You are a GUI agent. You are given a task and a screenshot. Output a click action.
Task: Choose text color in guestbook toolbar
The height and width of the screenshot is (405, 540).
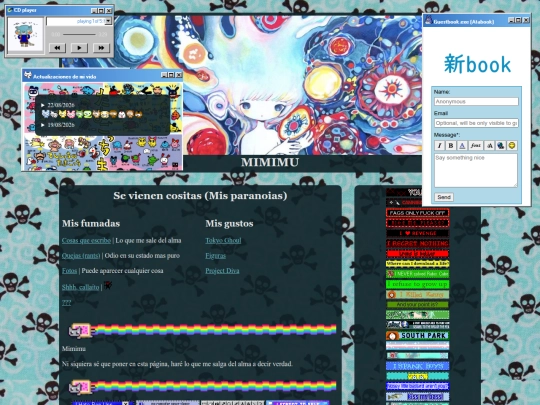click(x=462, y=146)
